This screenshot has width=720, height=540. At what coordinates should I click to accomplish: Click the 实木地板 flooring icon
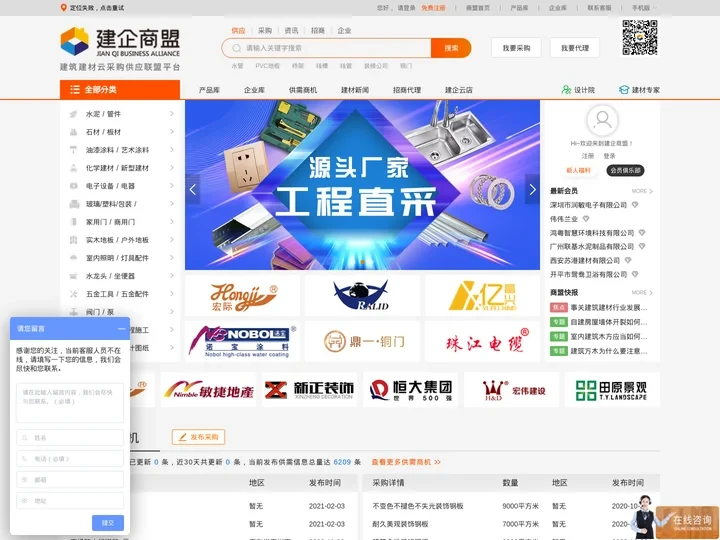pyautogui.click(x=73, y=240)
